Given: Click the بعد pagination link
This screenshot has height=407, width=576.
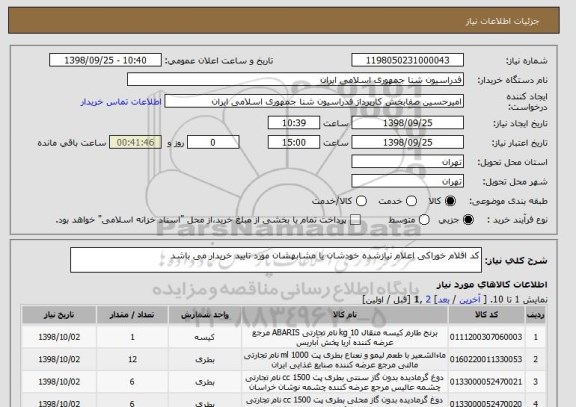Looking at the screenshot, I should 443,300.
